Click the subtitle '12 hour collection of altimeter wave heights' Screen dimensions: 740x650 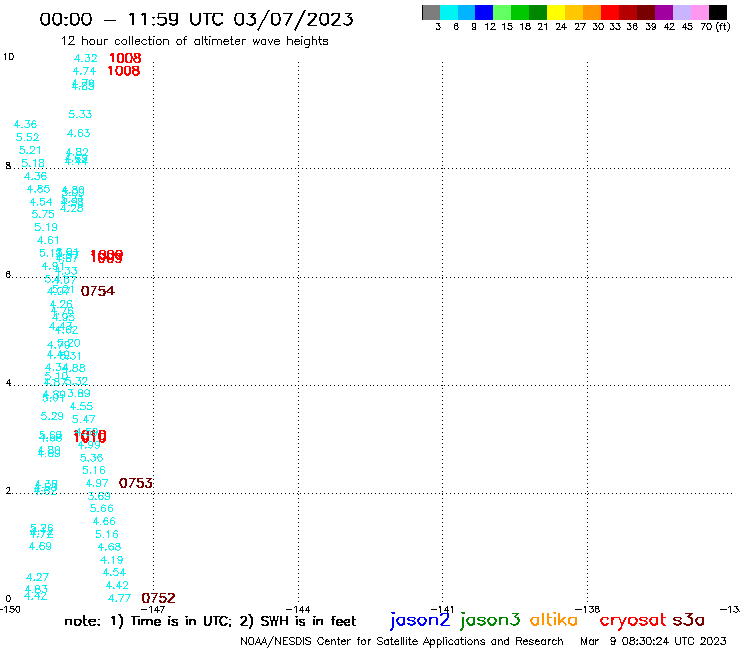pyautogui.click(x=194, y=41)
